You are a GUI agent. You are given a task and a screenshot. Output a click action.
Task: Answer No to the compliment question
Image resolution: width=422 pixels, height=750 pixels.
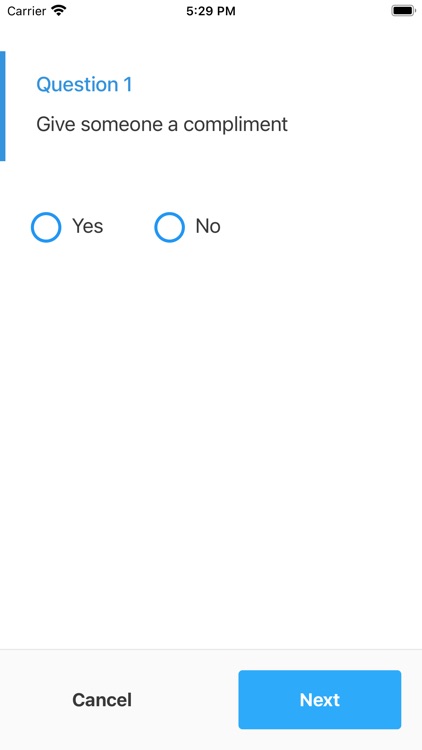pos(169,227)
